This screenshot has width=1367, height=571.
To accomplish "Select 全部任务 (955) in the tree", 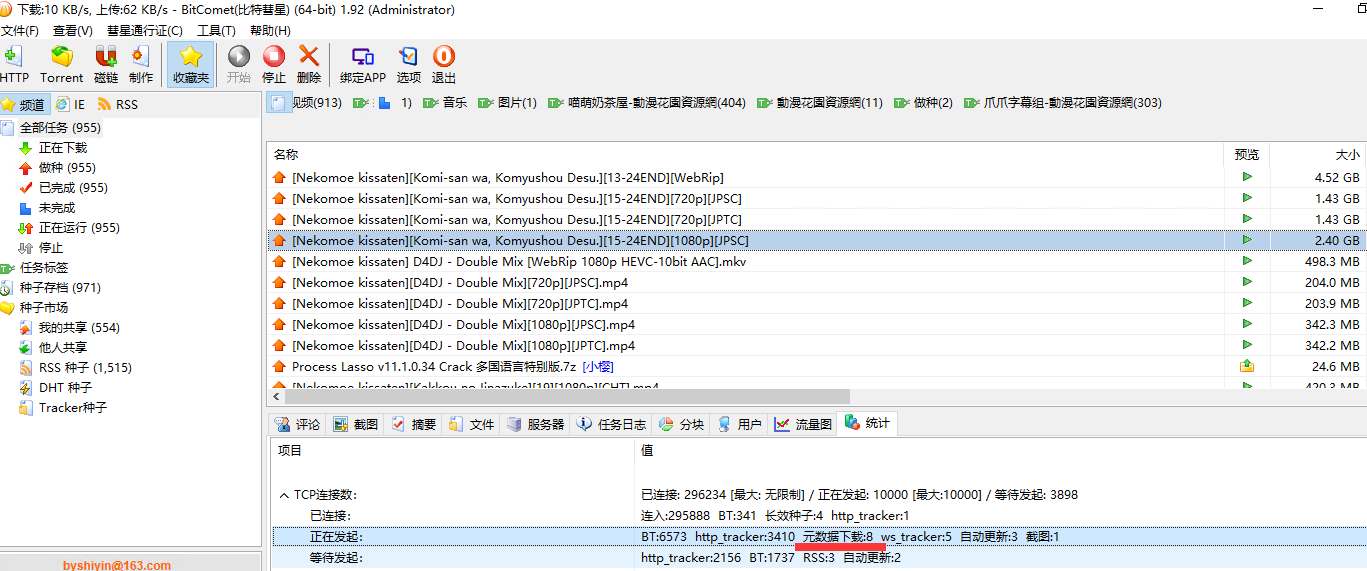I will [60, 128].
